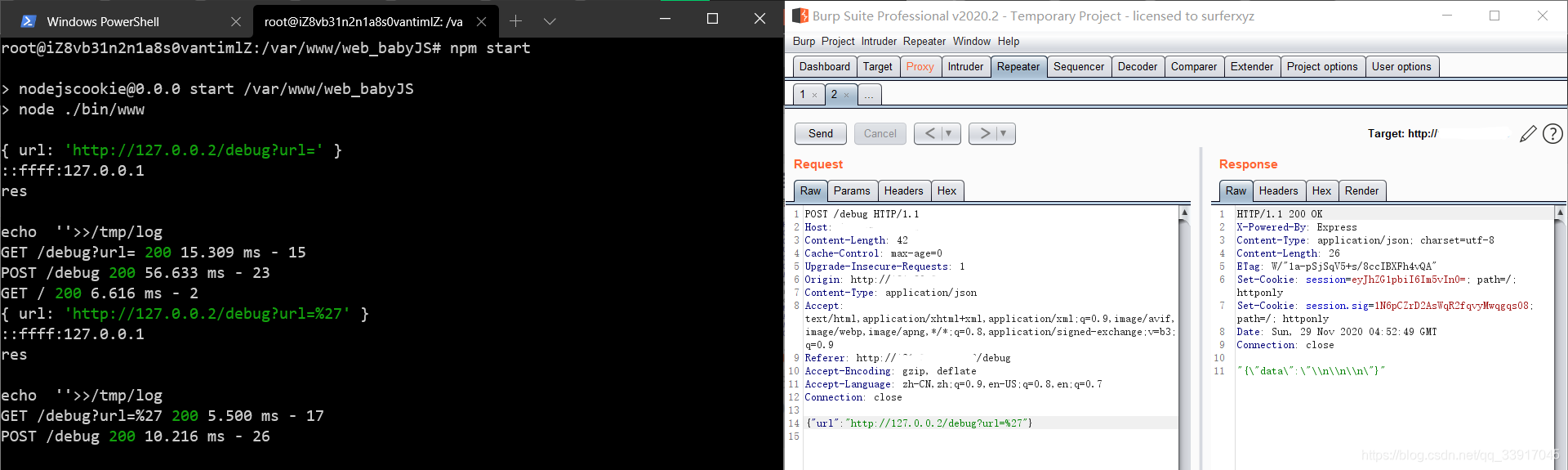Image resolution: width=1568 pixels, height=470 pixels.
Task: Open a new terminal tab with the plus icon
Action: 515,21
